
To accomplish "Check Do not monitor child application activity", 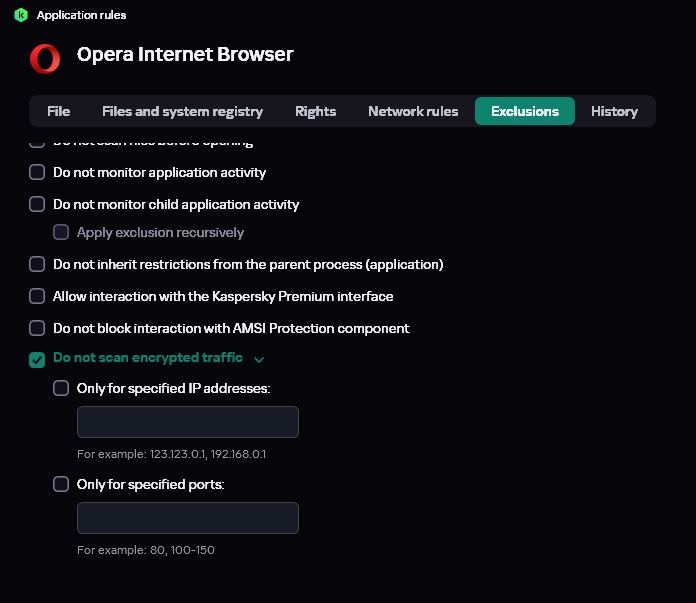I will click(x=37, y=204).
